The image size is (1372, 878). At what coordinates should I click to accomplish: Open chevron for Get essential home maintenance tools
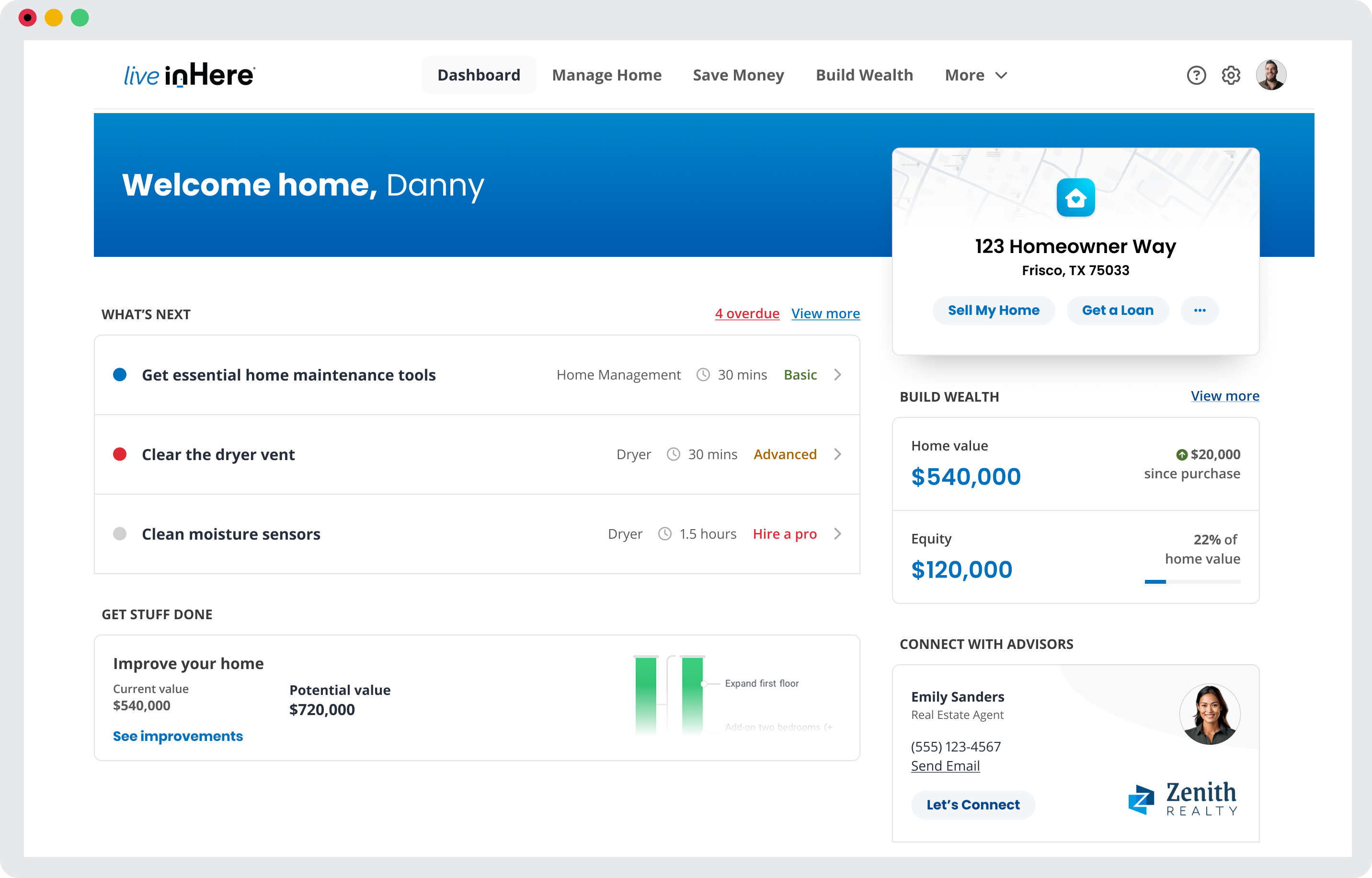(x=837, y=375)
